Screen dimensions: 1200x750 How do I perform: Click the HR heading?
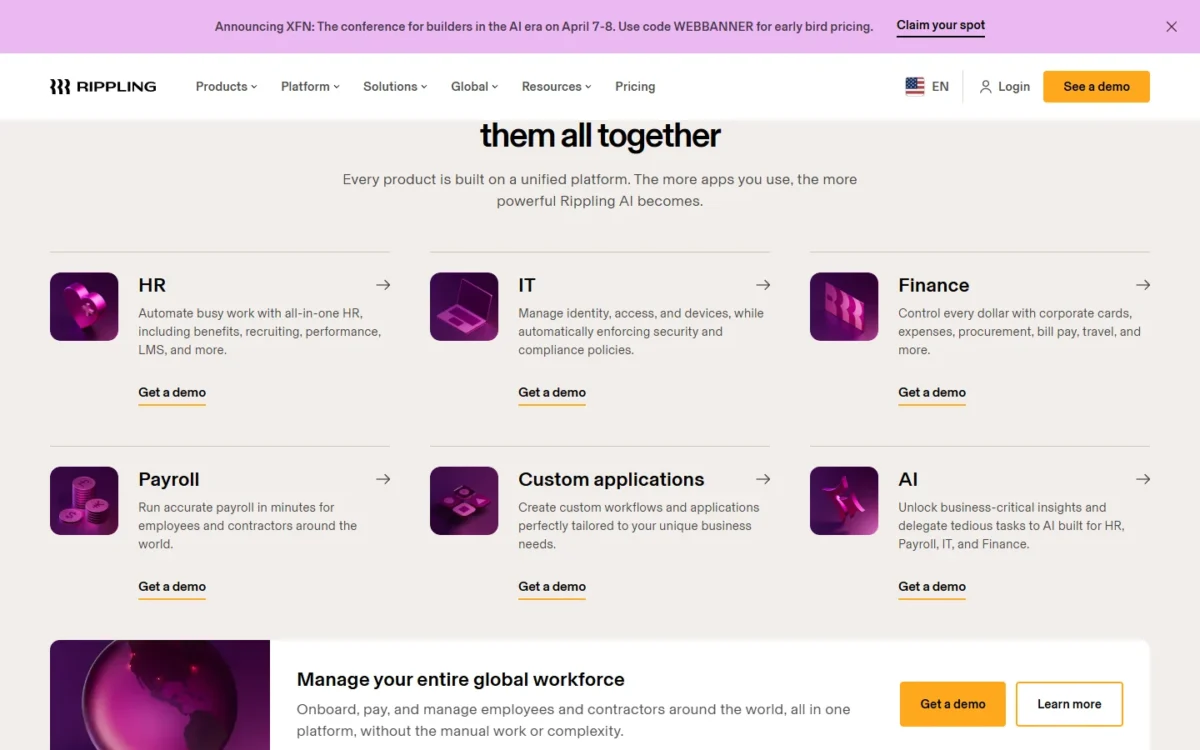click(152, 285)
